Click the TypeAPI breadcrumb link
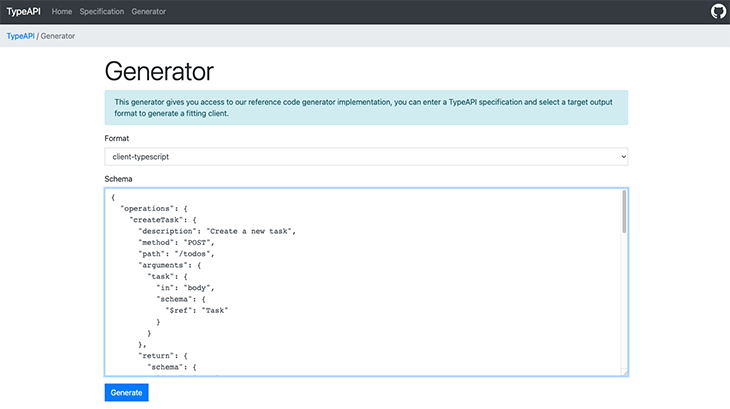The image size is (730, 409). point(20,36)
